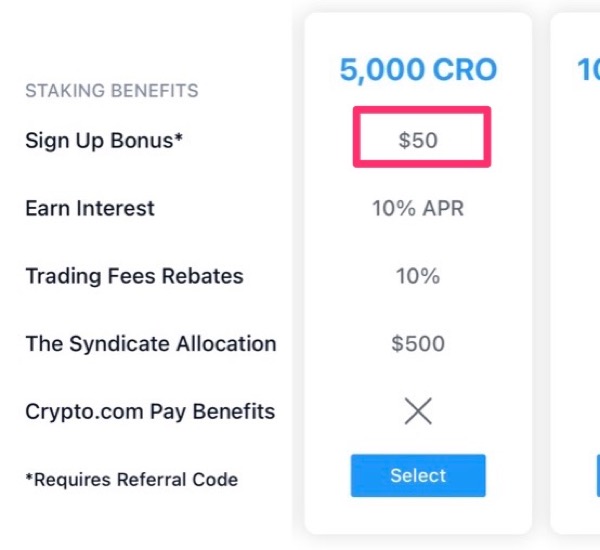Click the Requires Referral Code footnote

[132, 480]
